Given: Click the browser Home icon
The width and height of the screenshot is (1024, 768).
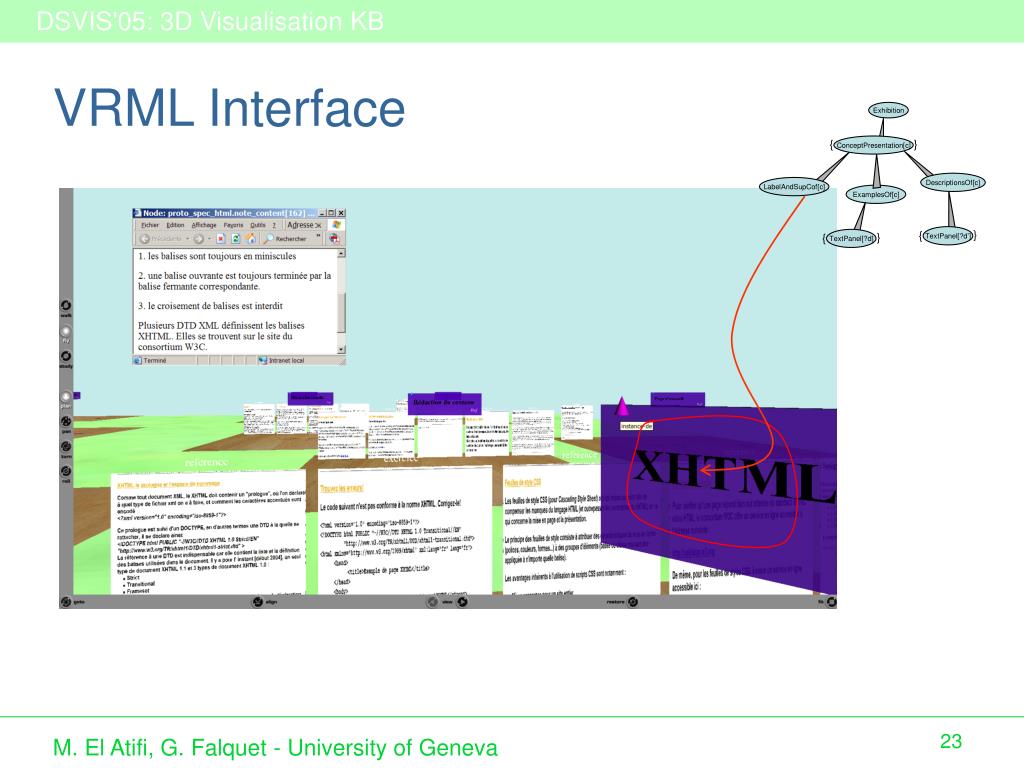Looking at the screenshot, I should coord(250,239).
